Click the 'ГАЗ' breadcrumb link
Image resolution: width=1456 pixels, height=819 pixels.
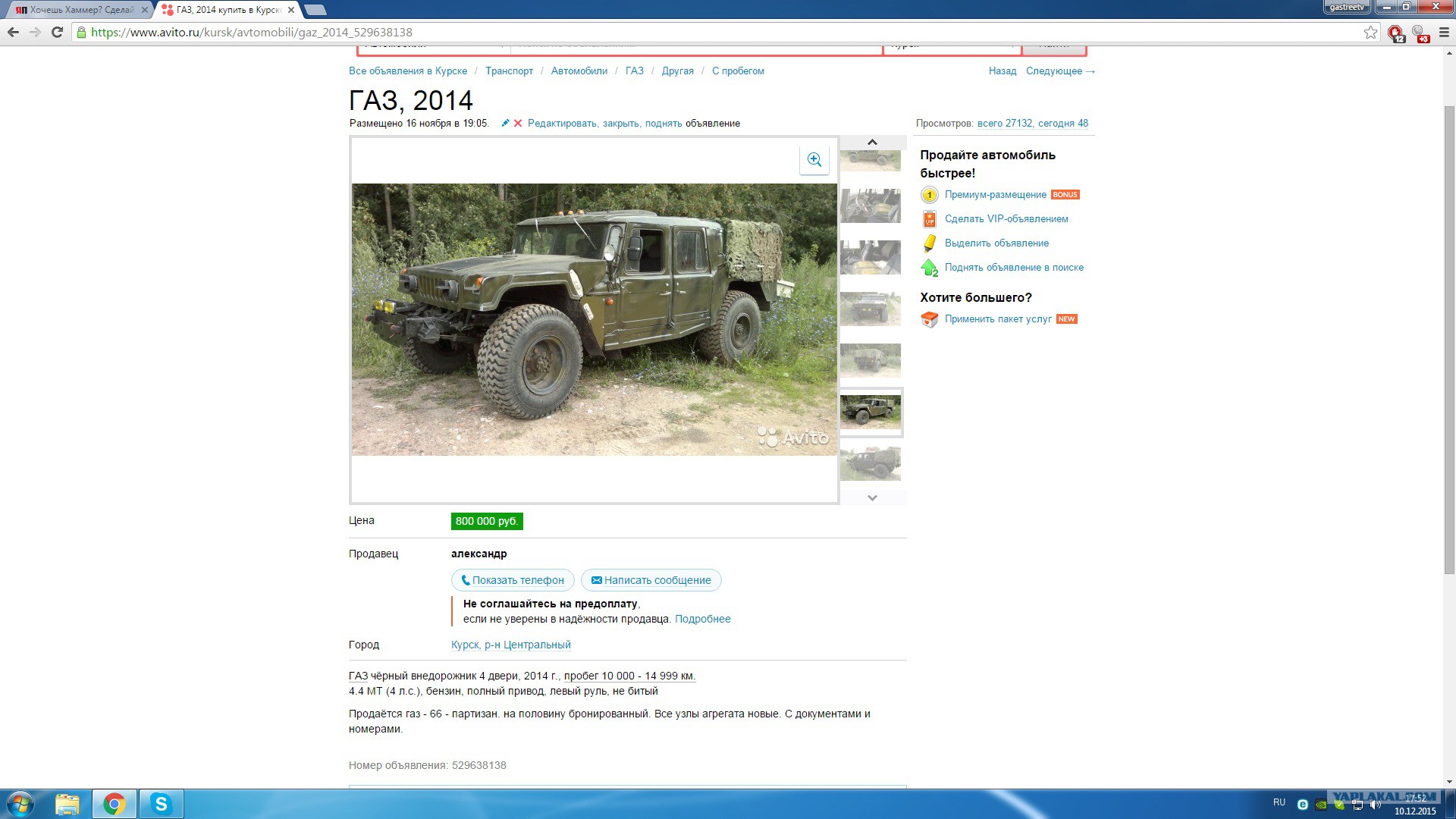(635, 71)
